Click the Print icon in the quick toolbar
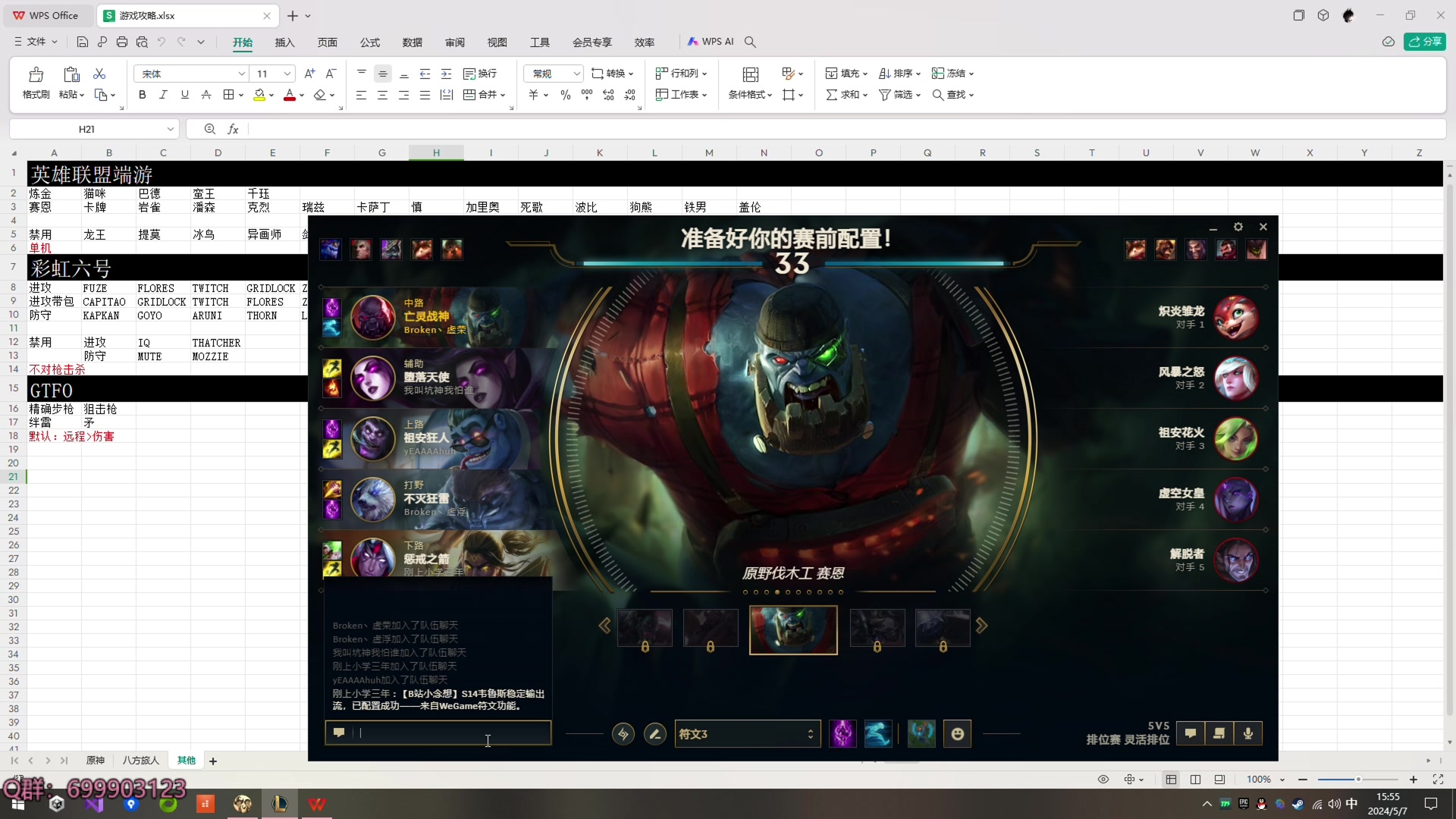1456x819 pixels. click(x=122, y=42)
